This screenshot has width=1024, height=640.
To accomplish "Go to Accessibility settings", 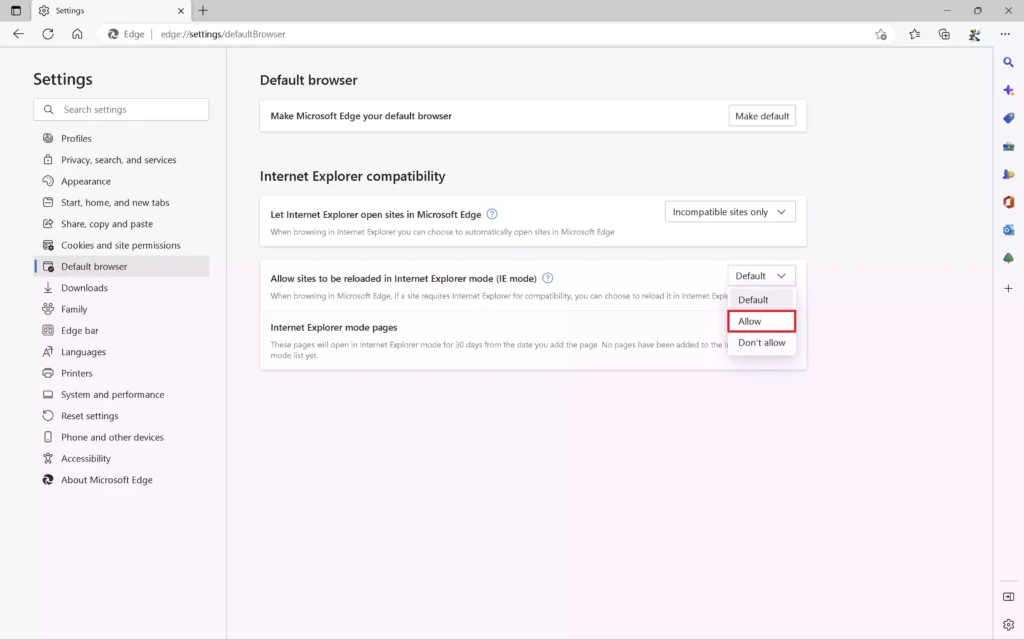I will click(x=121, y=458).
